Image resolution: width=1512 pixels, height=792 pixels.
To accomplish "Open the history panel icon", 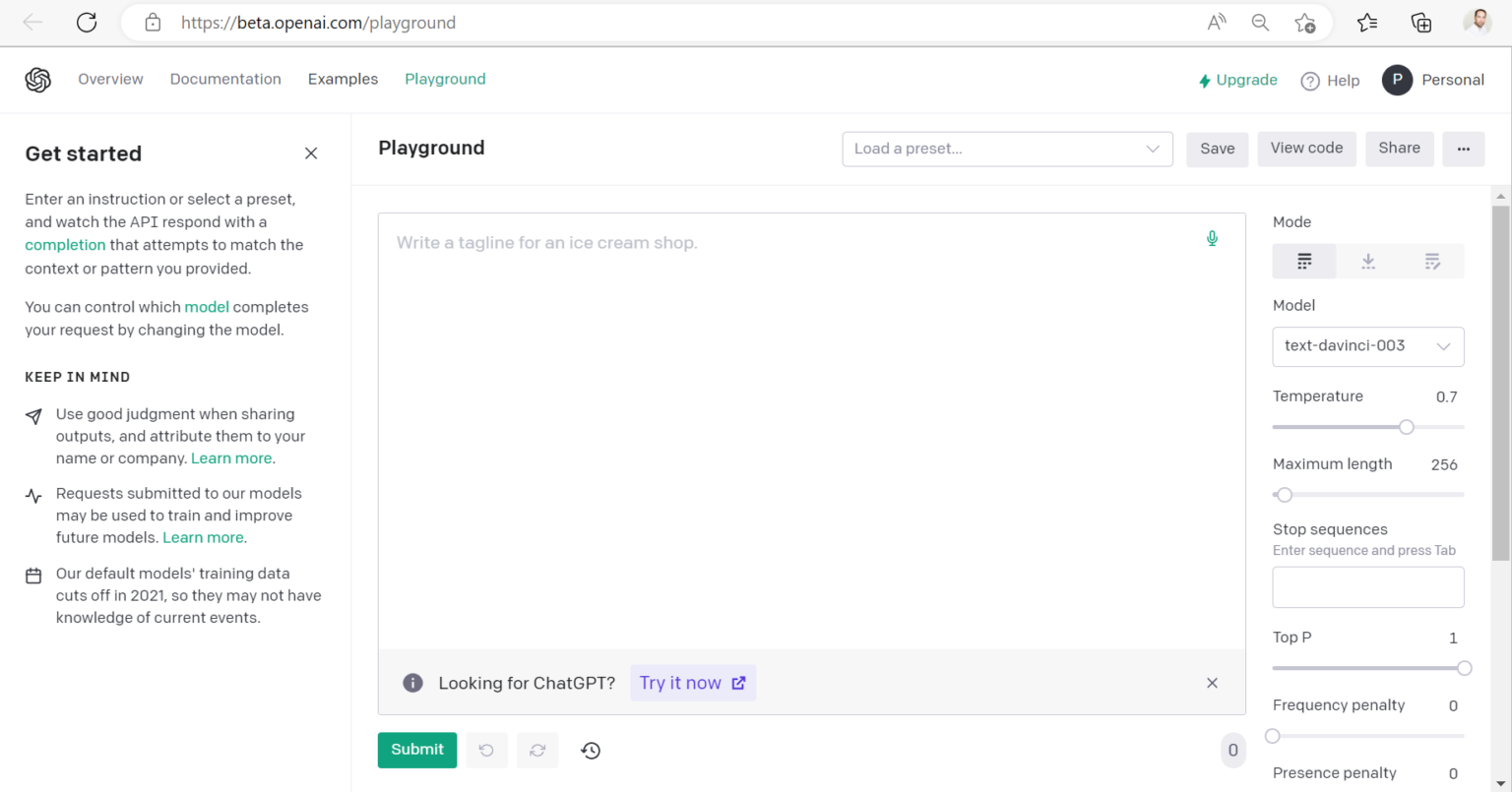I will pyautogui.click(x=590, y=750).
